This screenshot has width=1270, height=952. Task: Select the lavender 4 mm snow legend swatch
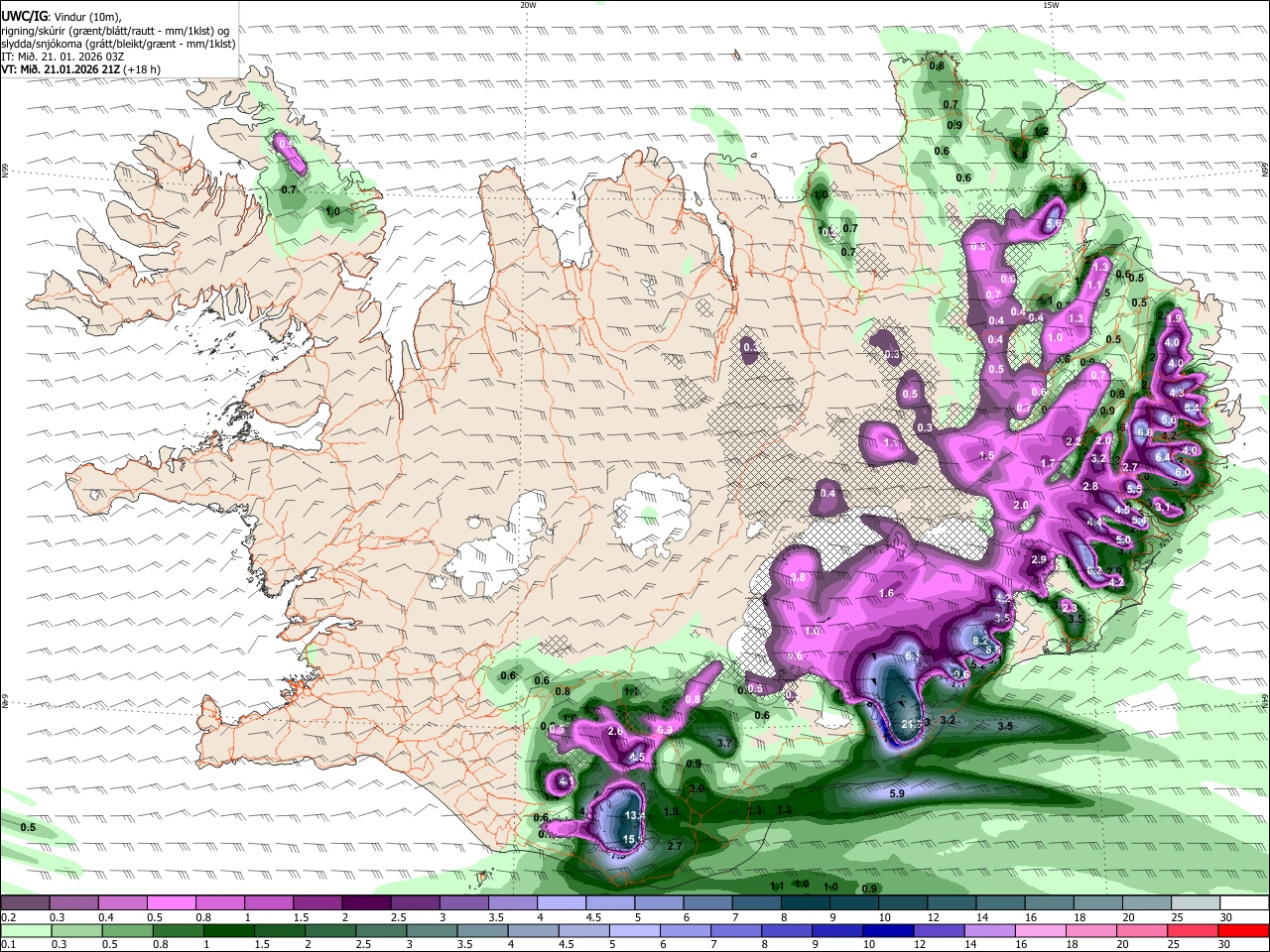click(562, 902)
